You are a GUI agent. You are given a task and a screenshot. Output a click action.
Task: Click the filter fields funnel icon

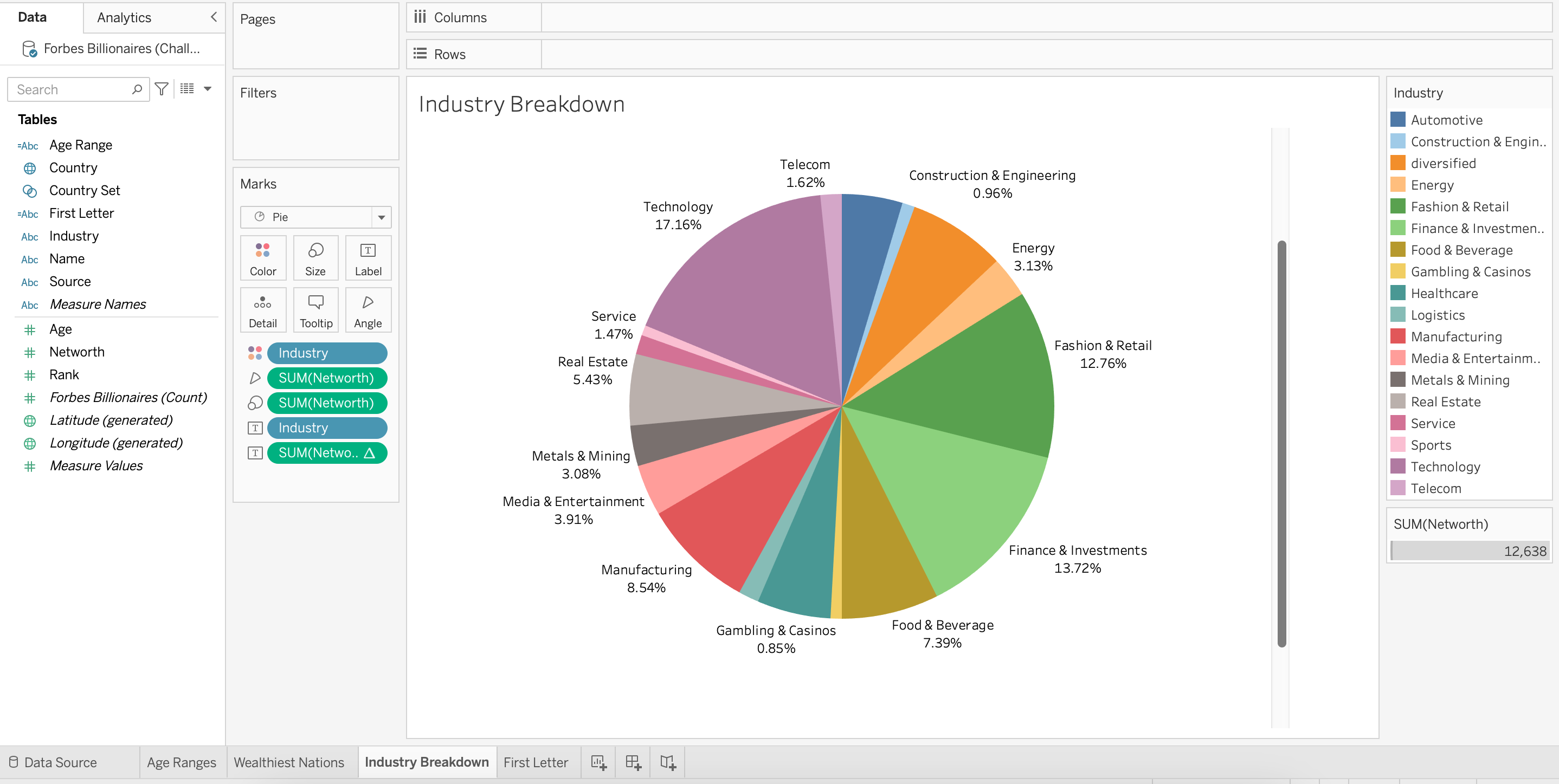[161, 89]
